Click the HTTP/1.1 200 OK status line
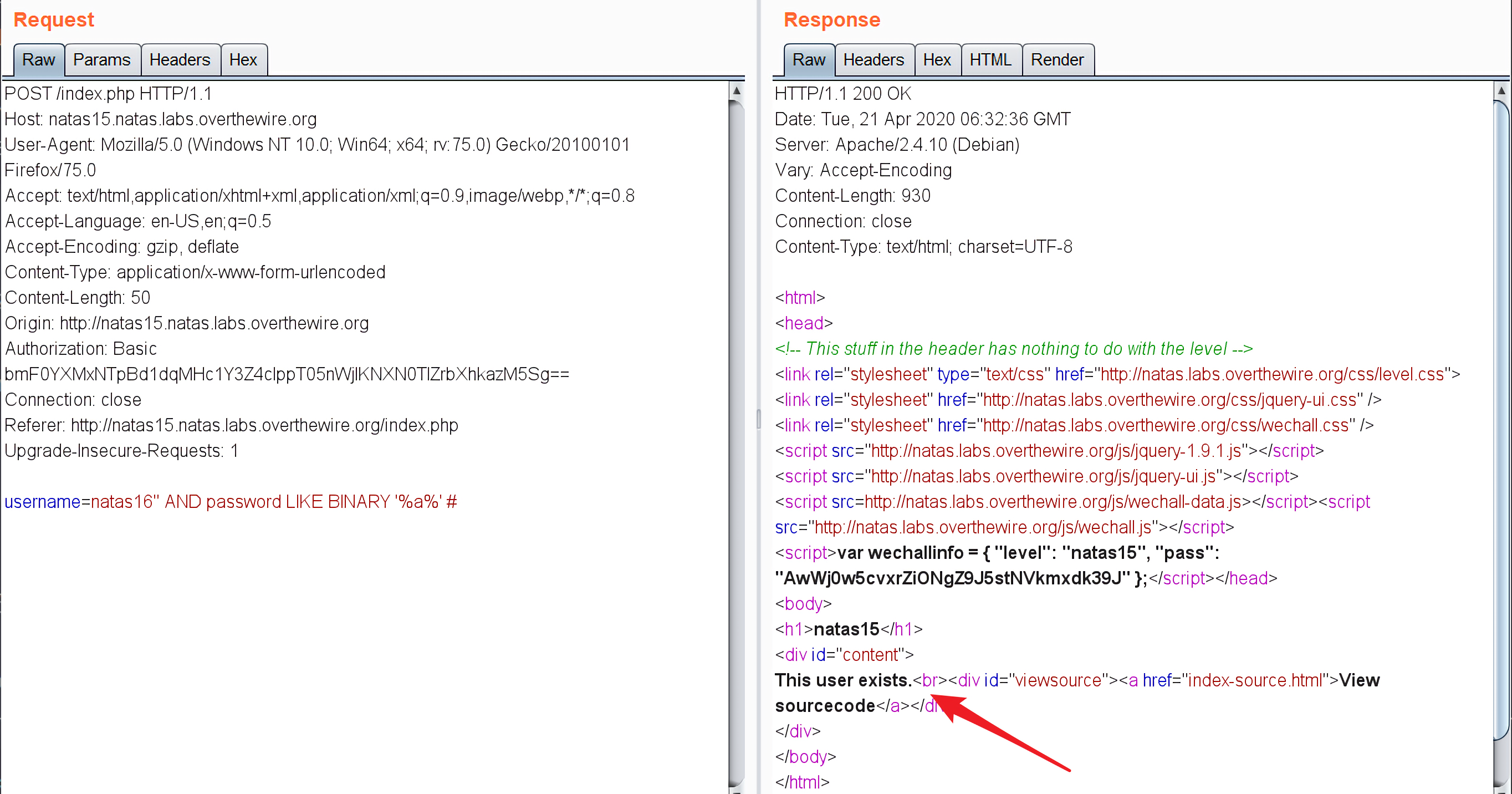The height and width of the screenshot is (794, 1512). pos(844,93)
